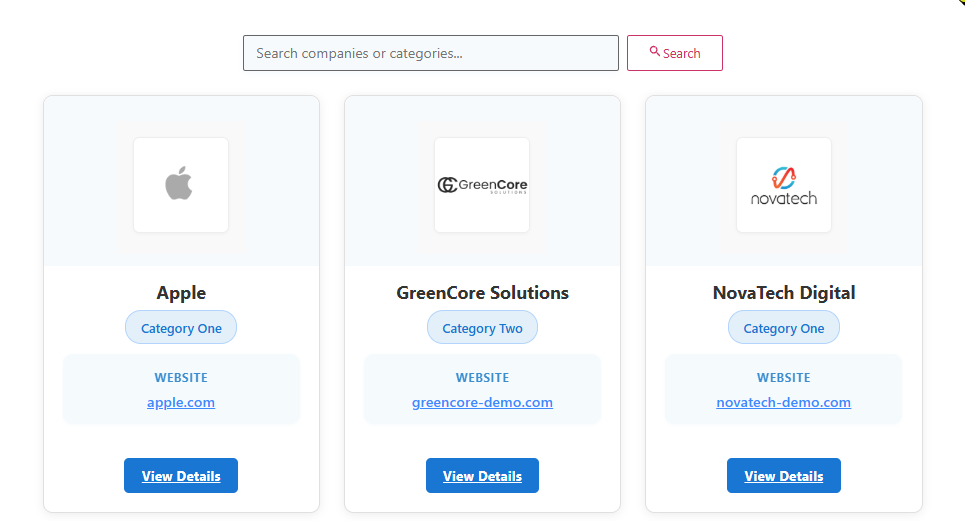Select the NovaTech Digital company heading
Screen dimensions: 965x521
(x=783, y=293)
